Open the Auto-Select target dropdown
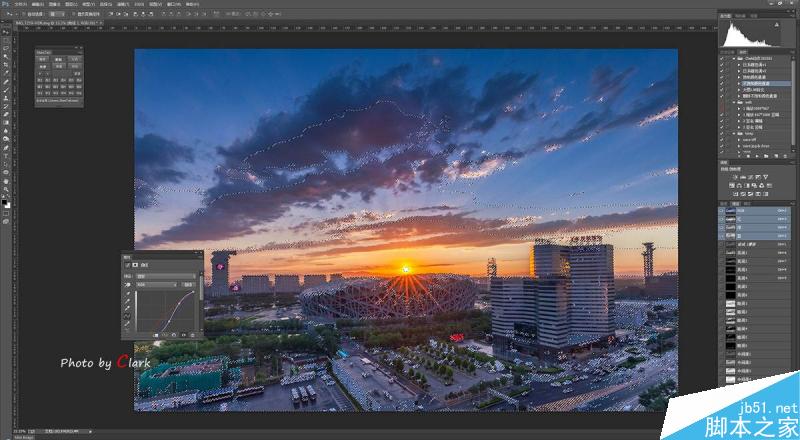 pyautogui.click(x=56, y=14)
